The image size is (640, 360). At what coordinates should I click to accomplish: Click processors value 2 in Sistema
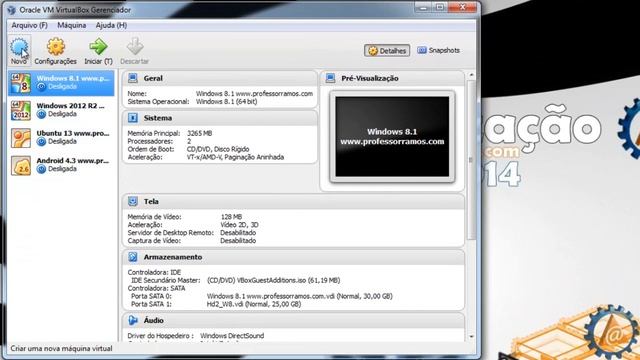(189, 141)
